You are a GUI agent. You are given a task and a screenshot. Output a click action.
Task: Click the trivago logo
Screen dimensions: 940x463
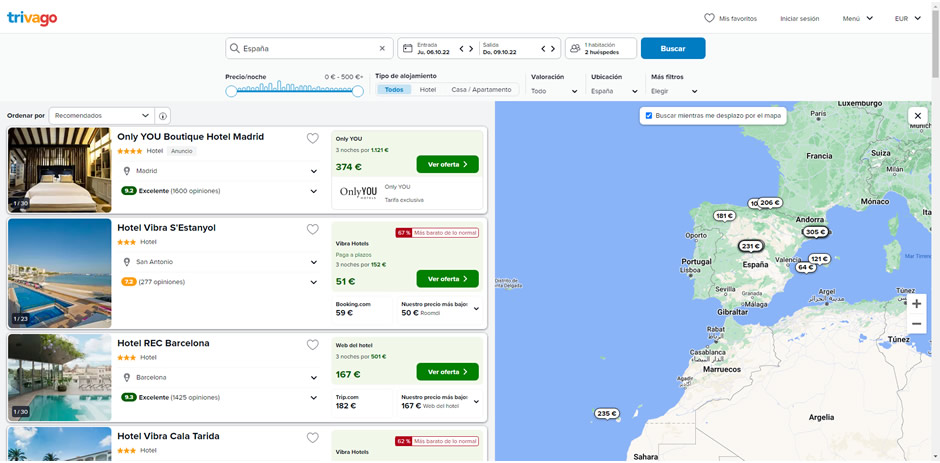coord(32,18)
